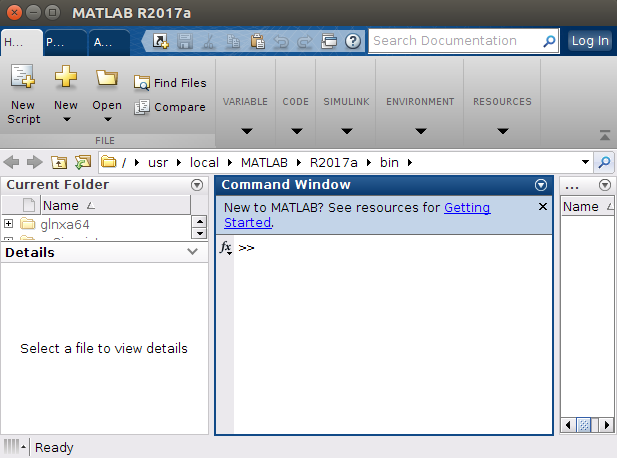Open the Workspace panel actions menu

tap(605, 185)
